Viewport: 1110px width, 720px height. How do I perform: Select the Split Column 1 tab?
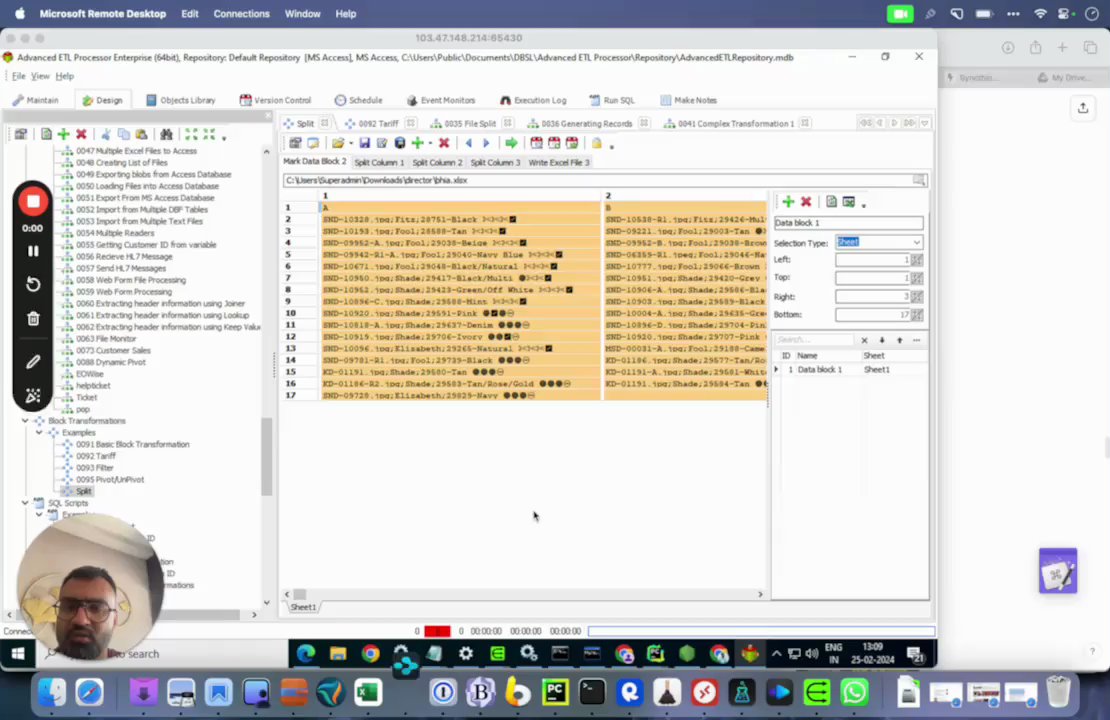point(379,162)
